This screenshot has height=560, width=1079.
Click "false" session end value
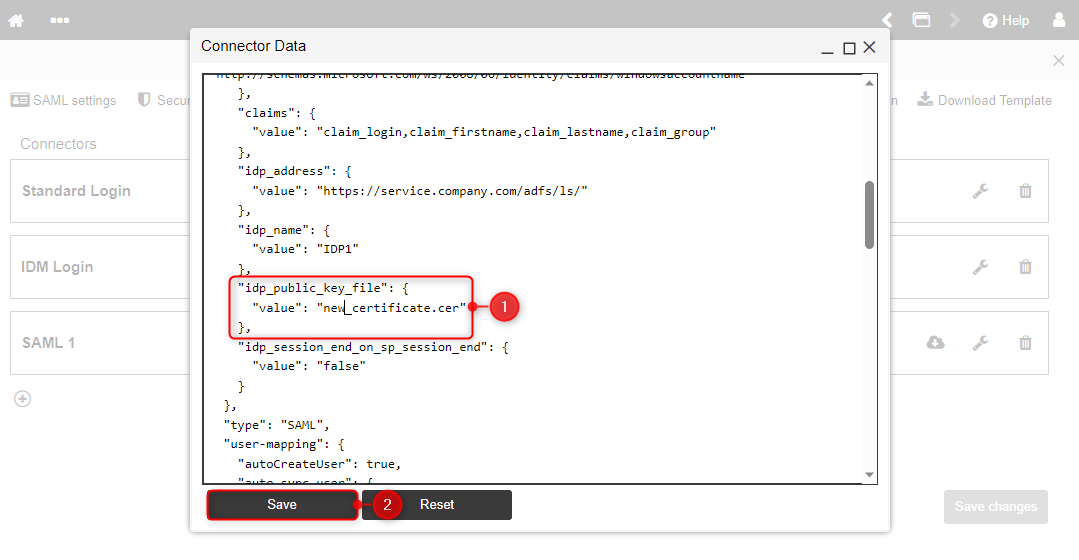pos(341,366)
